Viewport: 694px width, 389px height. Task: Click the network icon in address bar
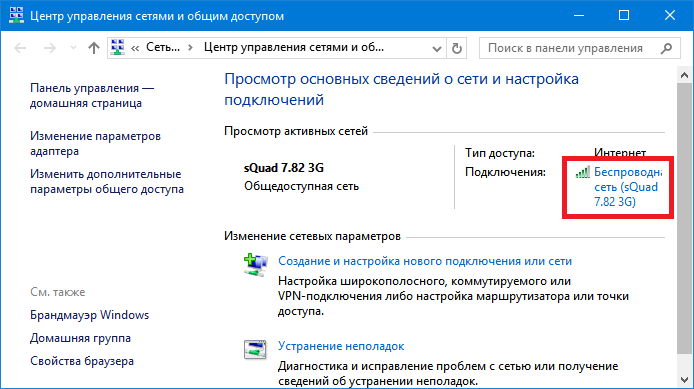pyautogui.click(x=118, y=47)
